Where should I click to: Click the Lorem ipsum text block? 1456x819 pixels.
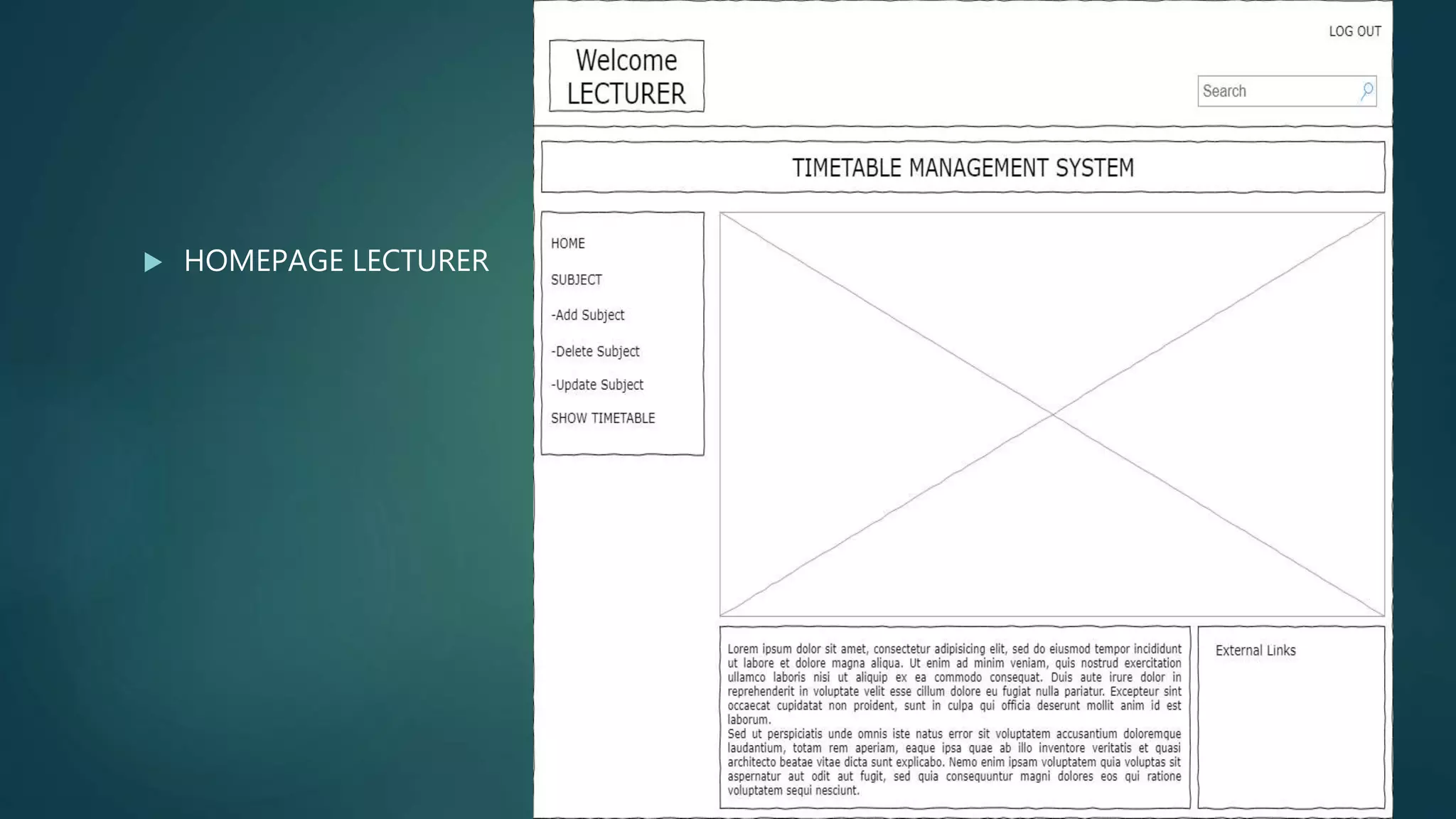click(954, 719)
